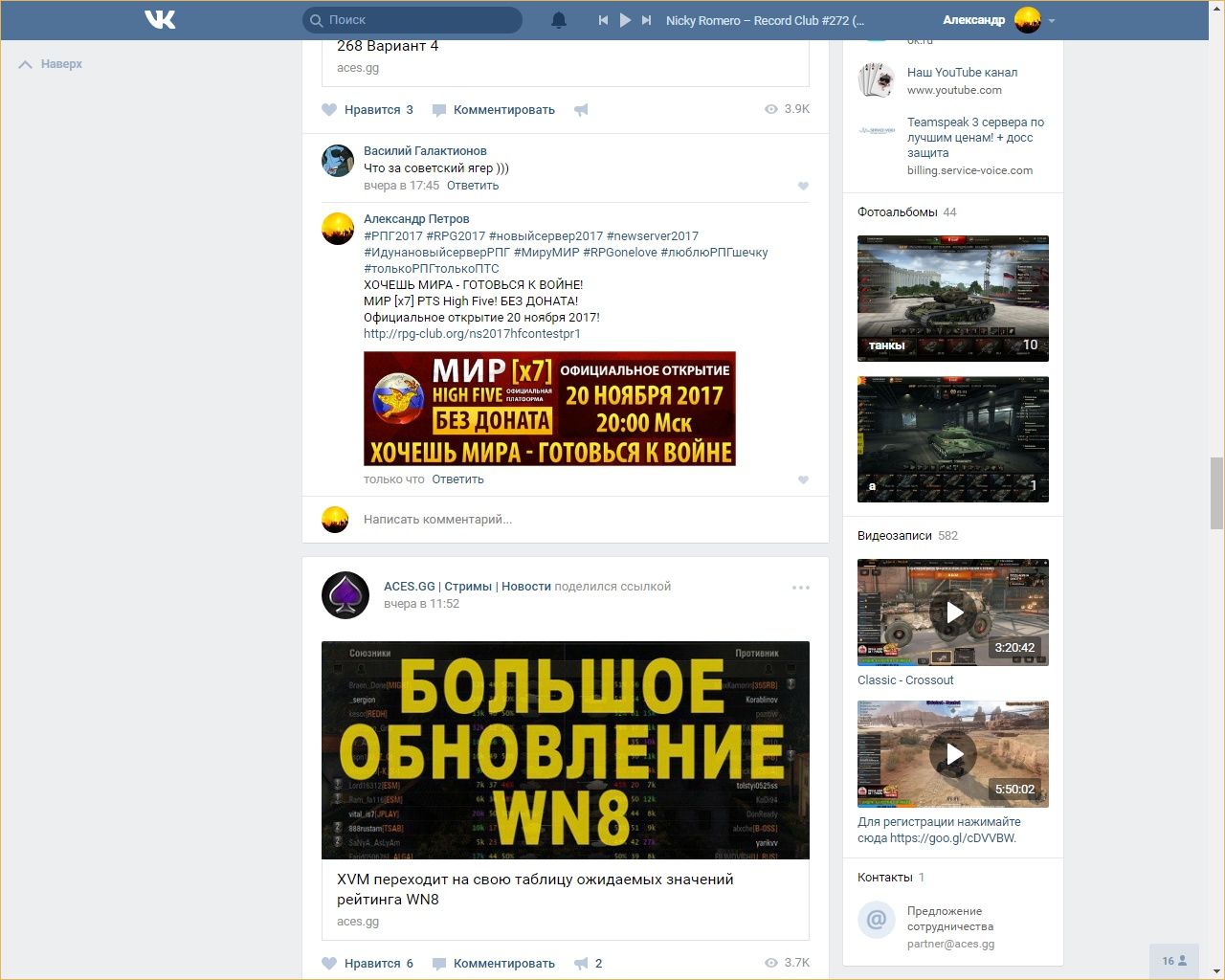Open the Видеозаписи section header
The height and width of the screenshot is (980, 1225).
[x=895, y=536]
